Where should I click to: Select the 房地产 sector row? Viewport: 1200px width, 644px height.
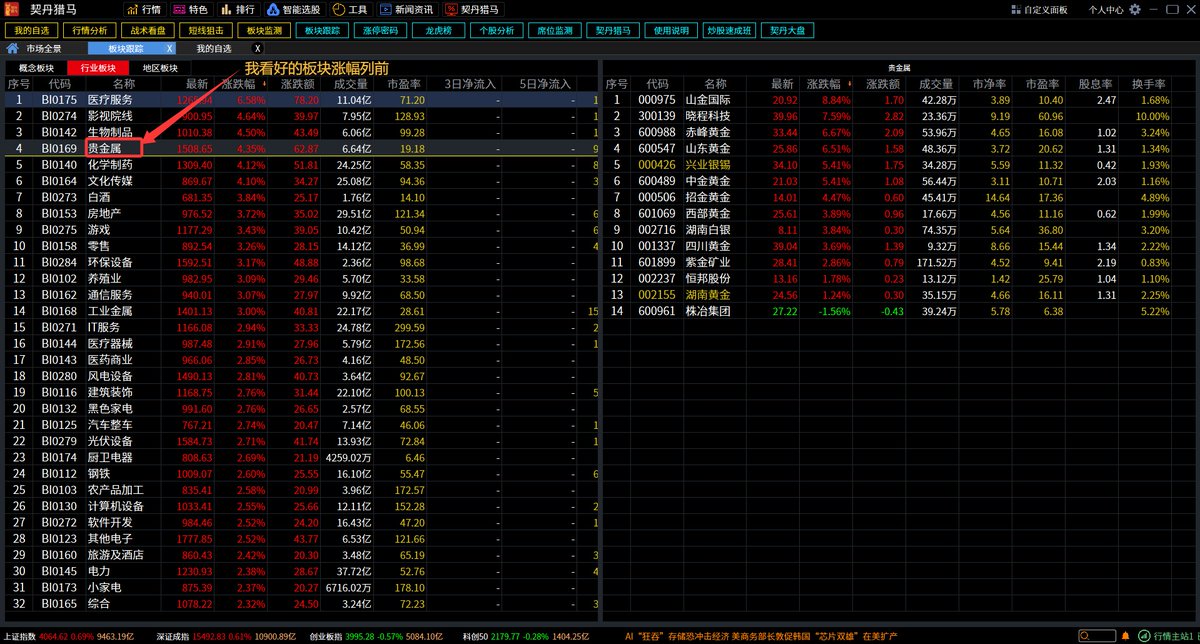point(300,213)
